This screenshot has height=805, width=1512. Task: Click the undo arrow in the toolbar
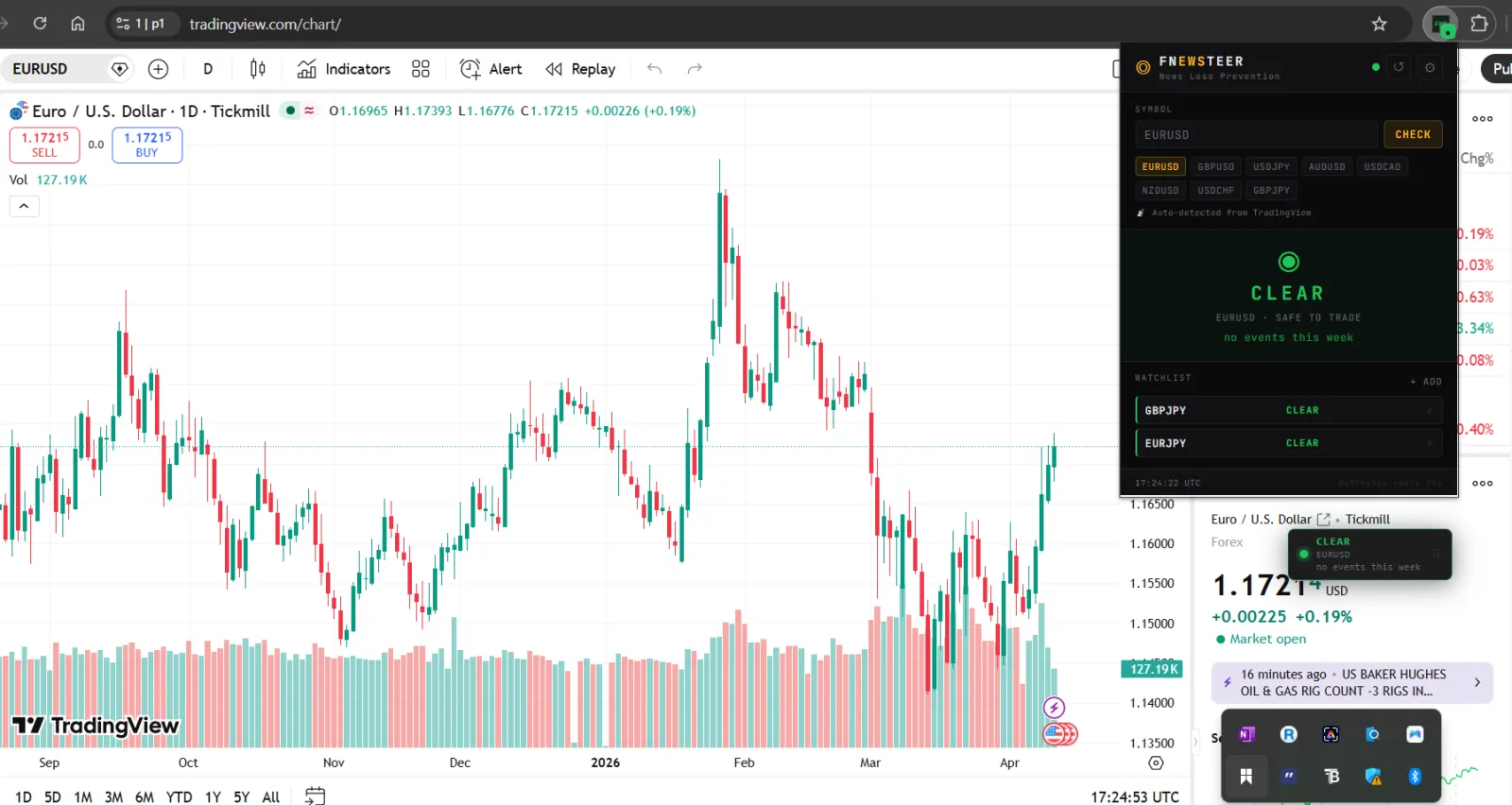654,69
